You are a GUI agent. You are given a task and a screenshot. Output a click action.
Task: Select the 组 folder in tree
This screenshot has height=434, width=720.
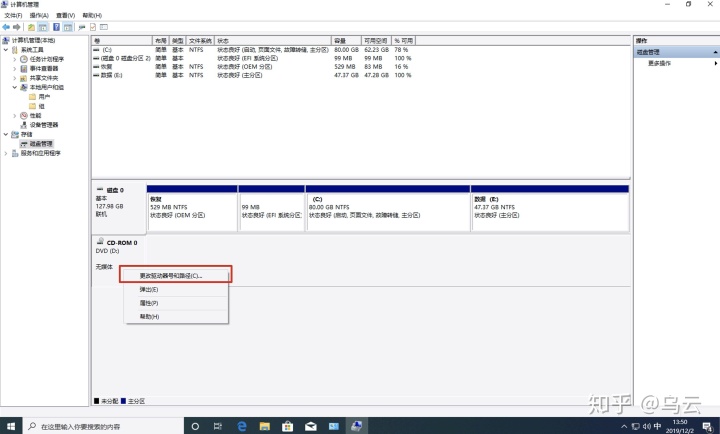(x=37, y=106)
